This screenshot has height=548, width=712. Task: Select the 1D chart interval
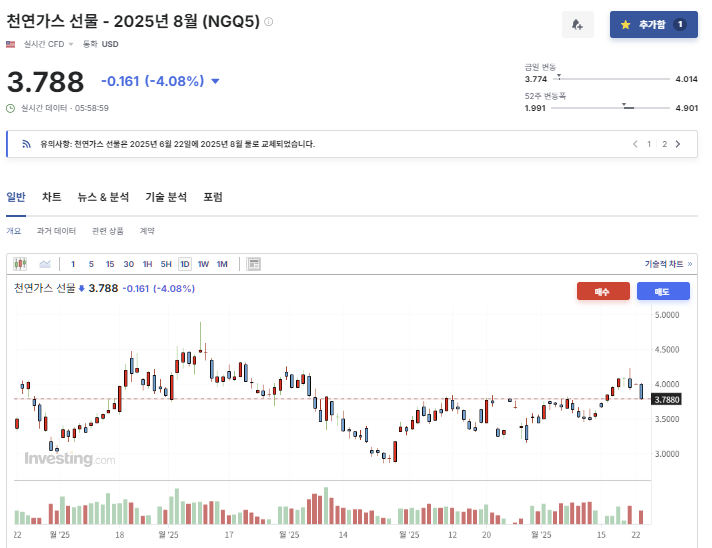tap(185, 264)
